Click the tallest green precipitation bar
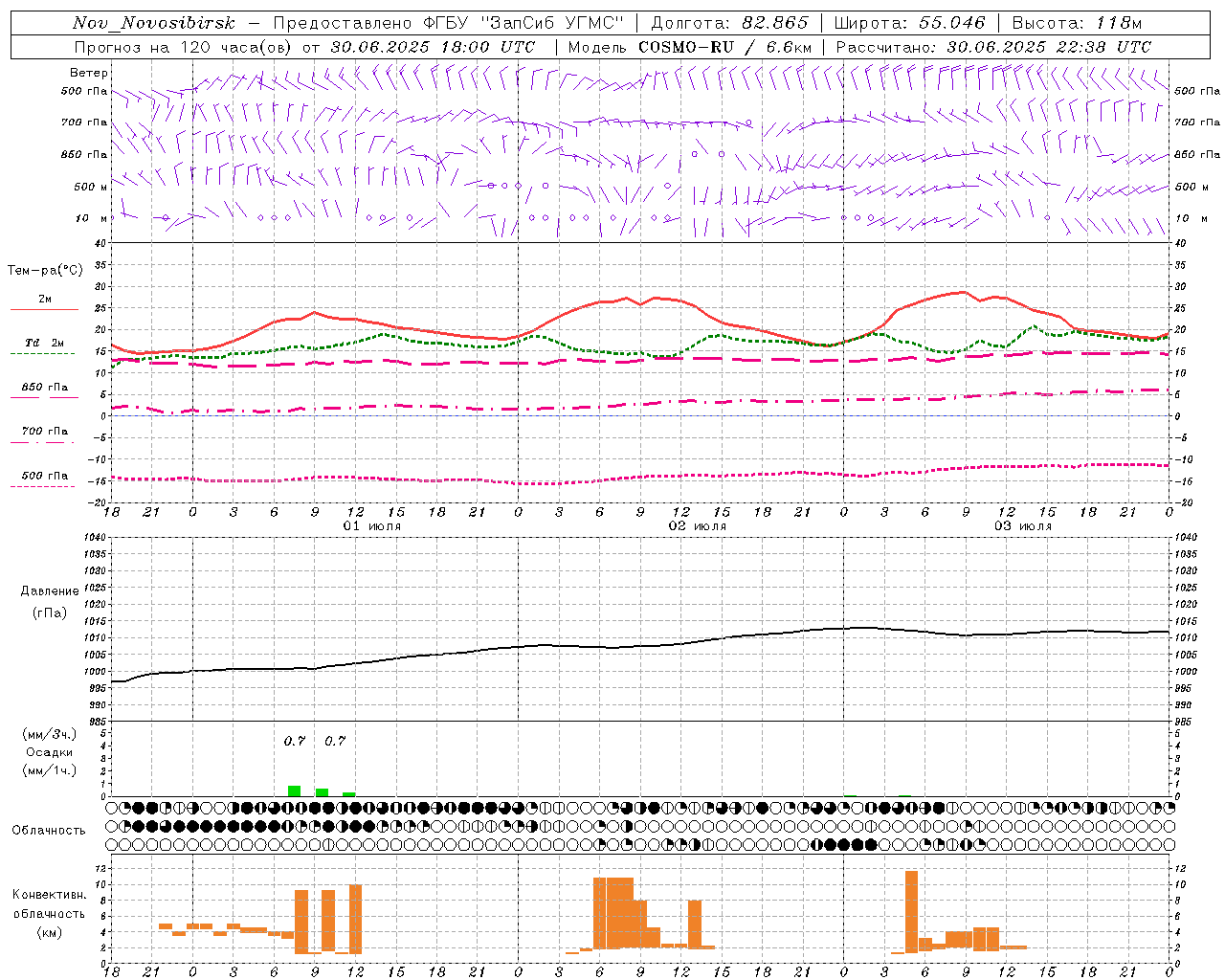 tap(295, 791)
